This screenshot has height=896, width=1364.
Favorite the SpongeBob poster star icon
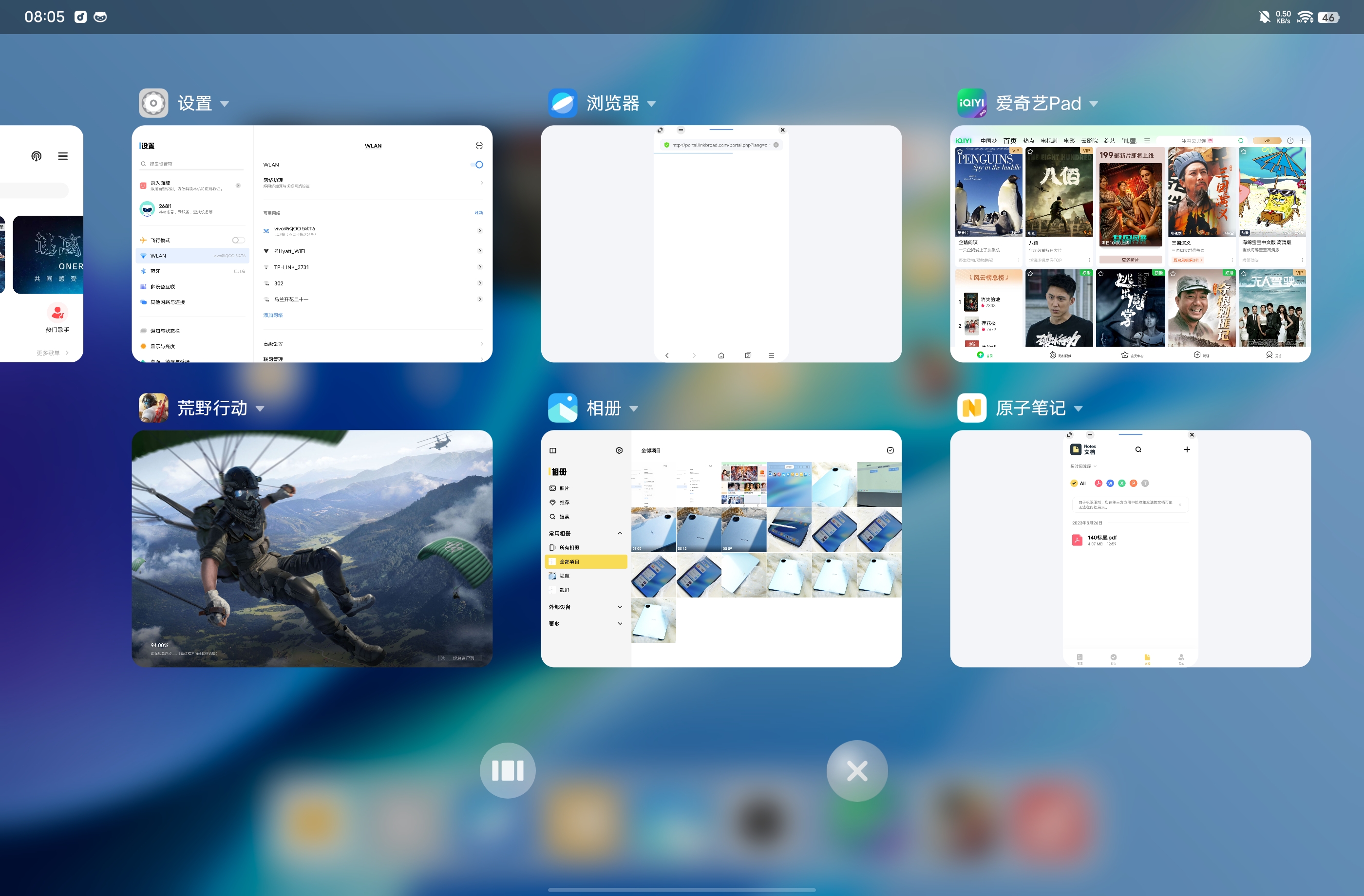tap(1244, 152)
